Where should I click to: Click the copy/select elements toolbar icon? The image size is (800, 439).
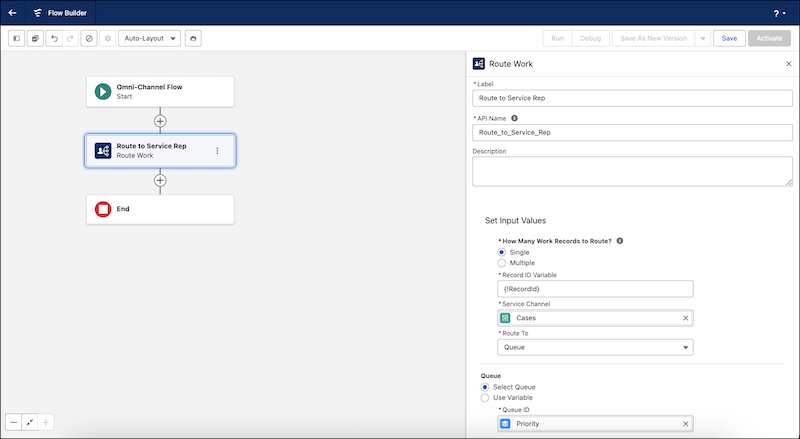click(x=35, y=38)
